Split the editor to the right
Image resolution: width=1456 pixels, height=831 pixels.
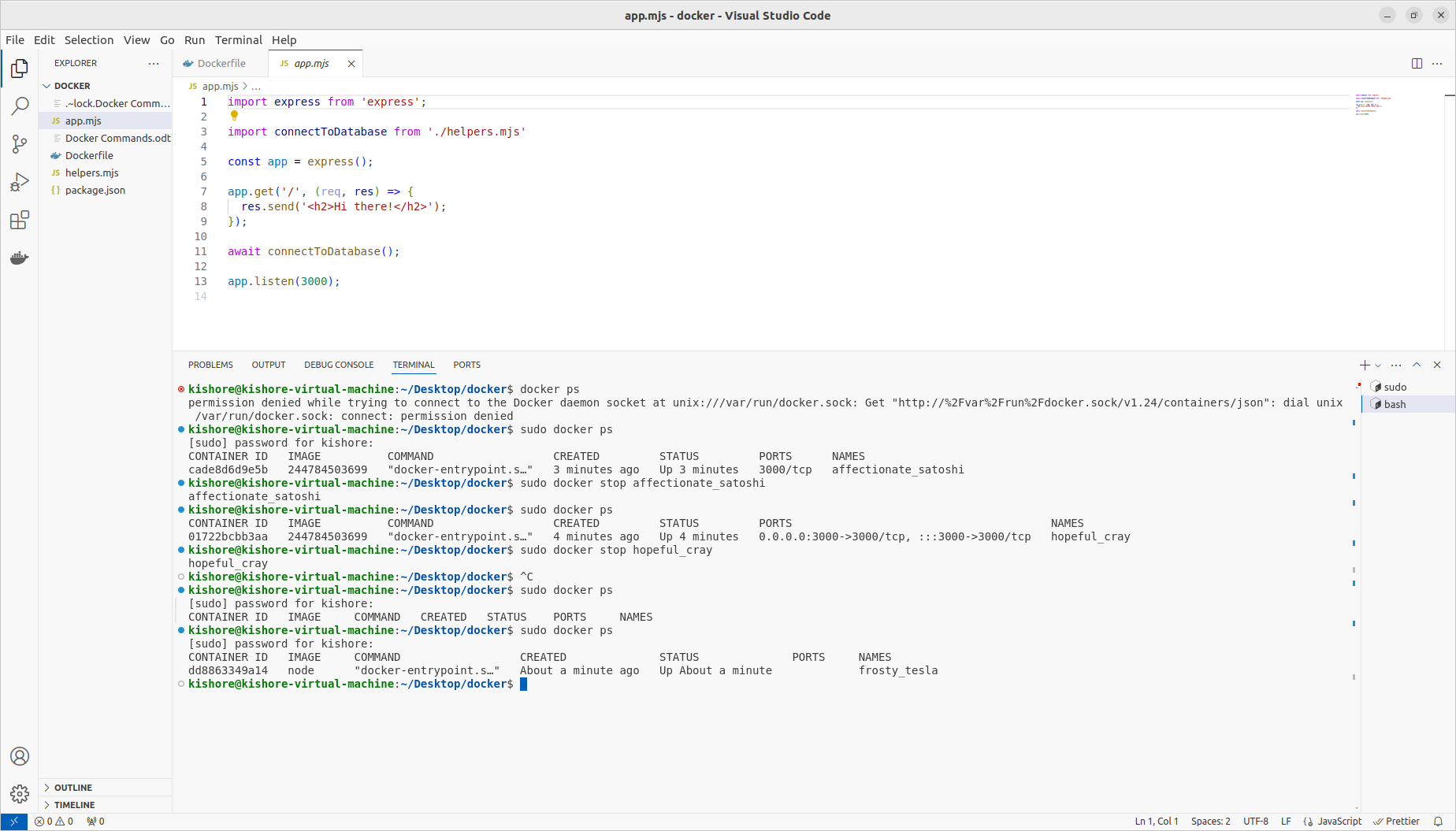click(1417, 64)
